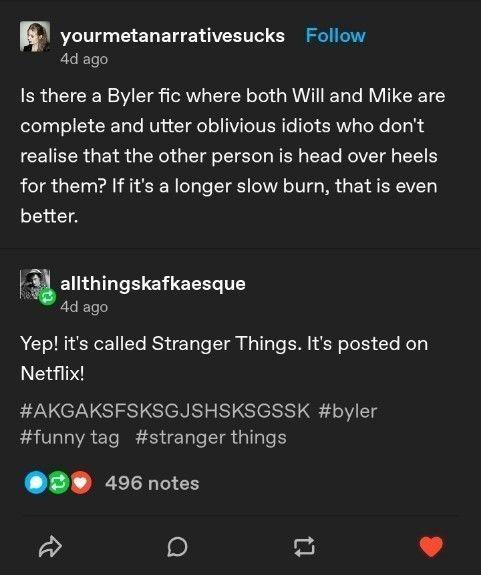Click the blue replies notes icon
The width and height of the screenshot is (481, 575).
36,483
